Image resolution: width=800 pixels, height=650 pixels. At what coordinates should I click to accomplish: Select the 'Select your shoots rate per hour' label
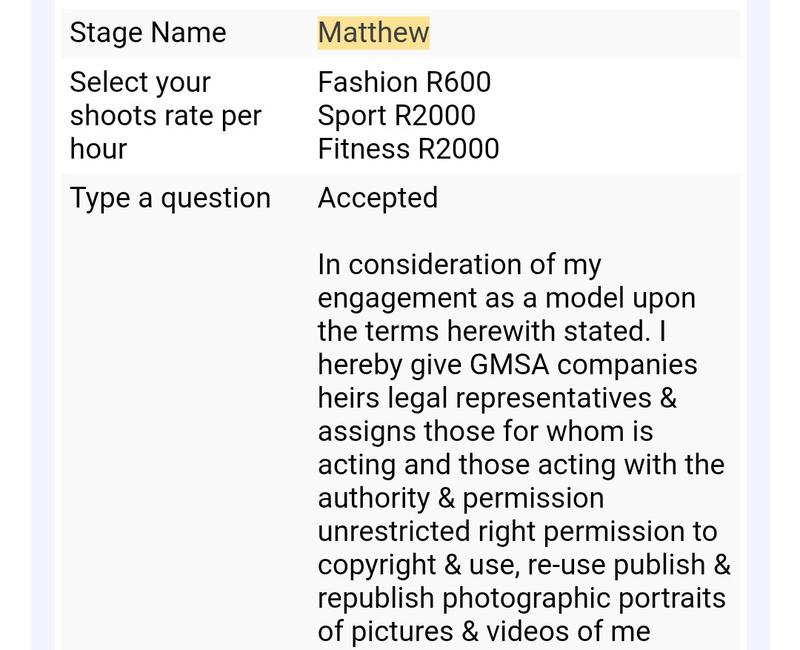[x=165, y=115]
